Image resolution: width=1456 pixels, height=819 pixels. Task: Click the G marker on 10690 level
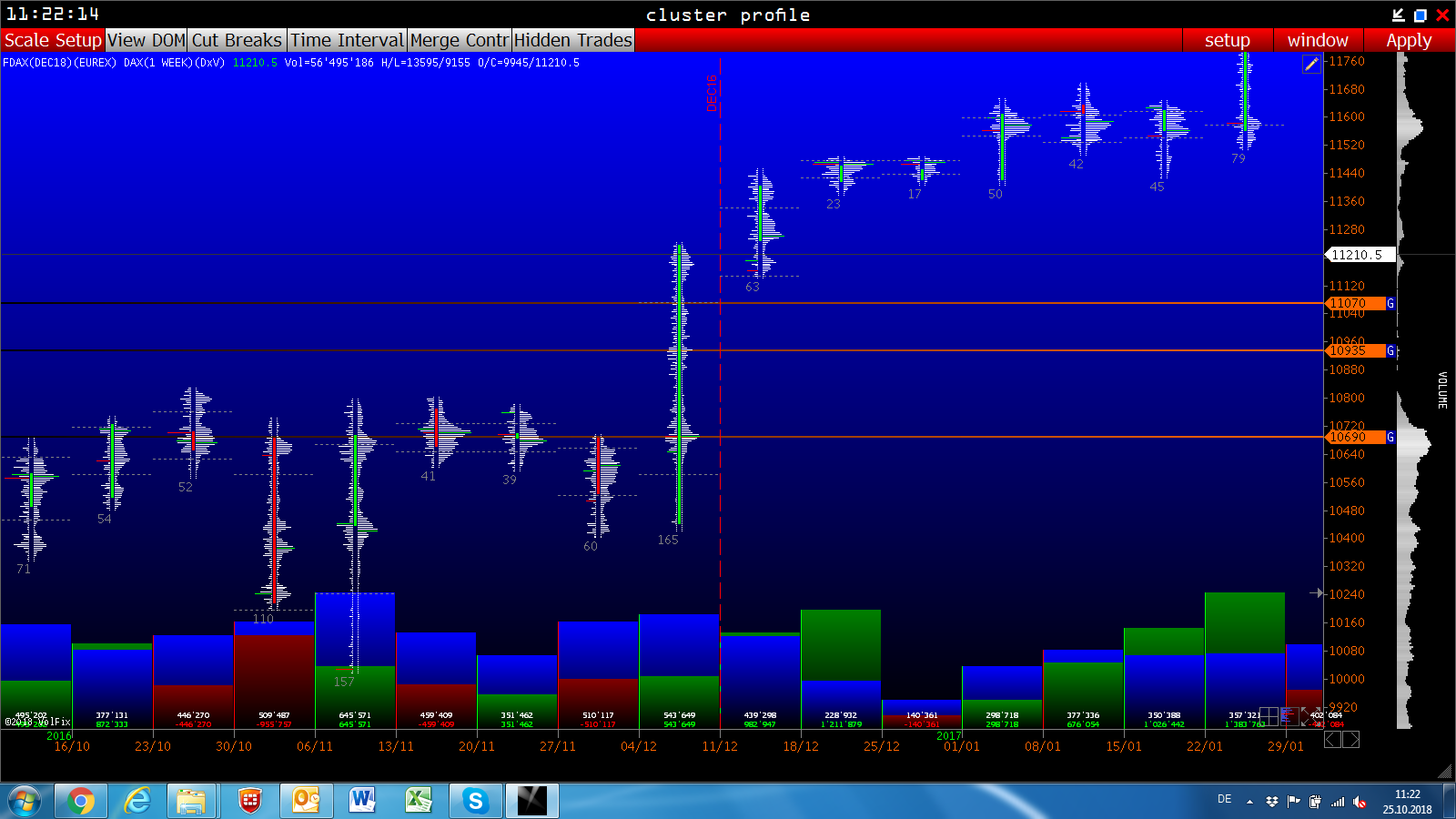click(1390, 437)
